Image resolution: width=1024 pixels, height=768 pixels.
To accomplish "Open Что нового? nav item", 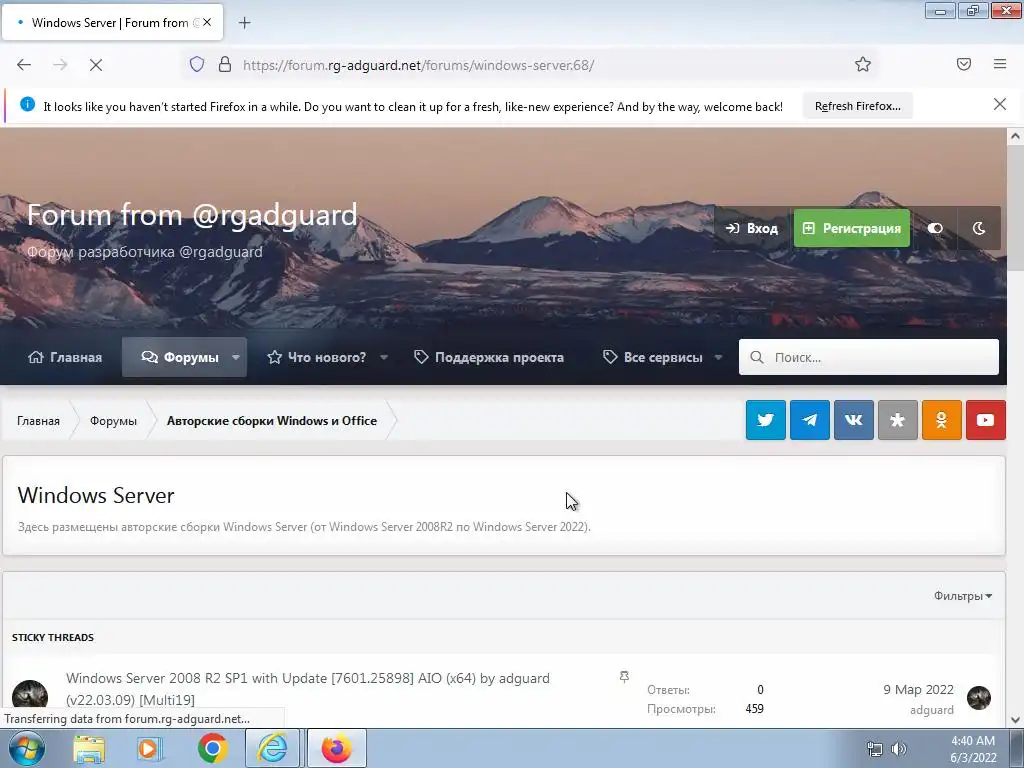I will [317, 357].
